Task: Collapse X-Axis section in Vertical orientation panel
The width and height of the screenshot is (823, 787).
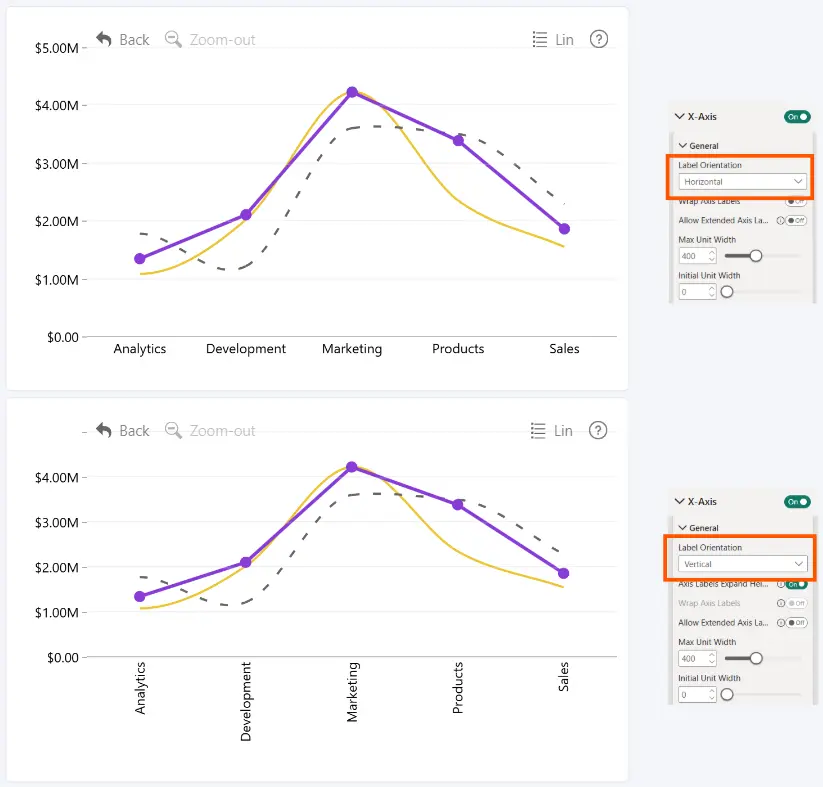Action: 679,501
